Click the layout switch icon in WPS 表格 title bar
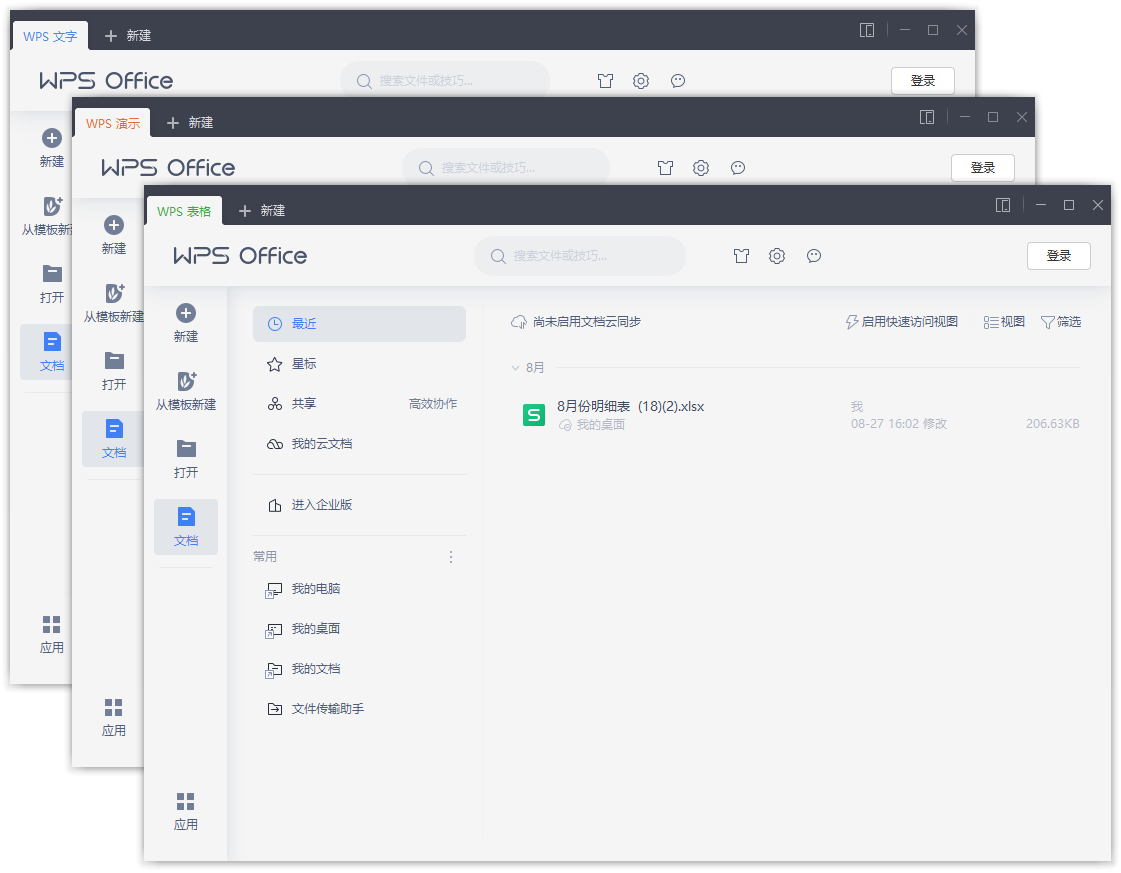The image size is (1121, 873). click(1003, 205)
